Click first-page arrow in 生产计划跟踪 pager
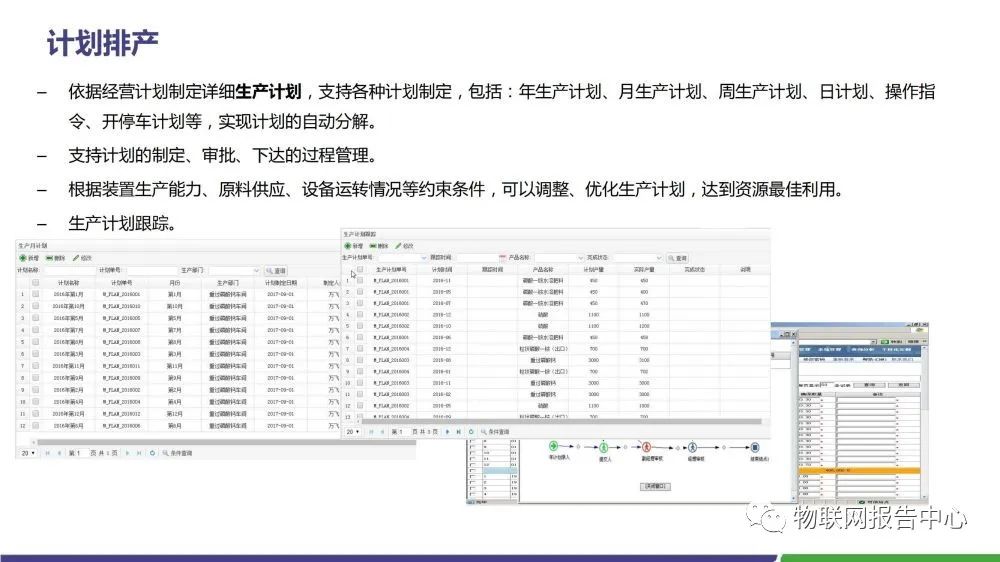The width and height of the screenshot is (1000, 562). pos(371,432)
